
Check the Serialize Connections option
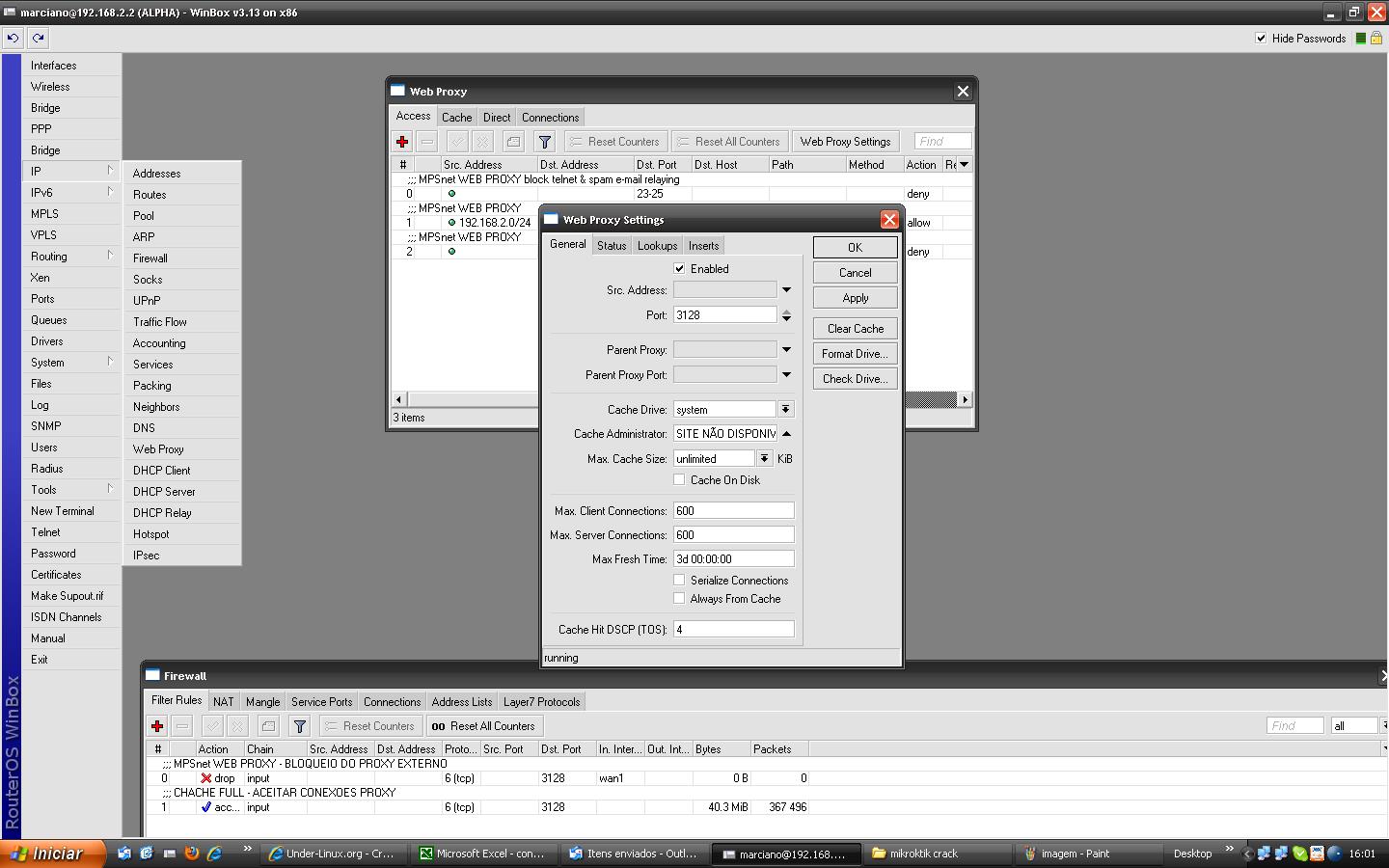click(679, 581)
